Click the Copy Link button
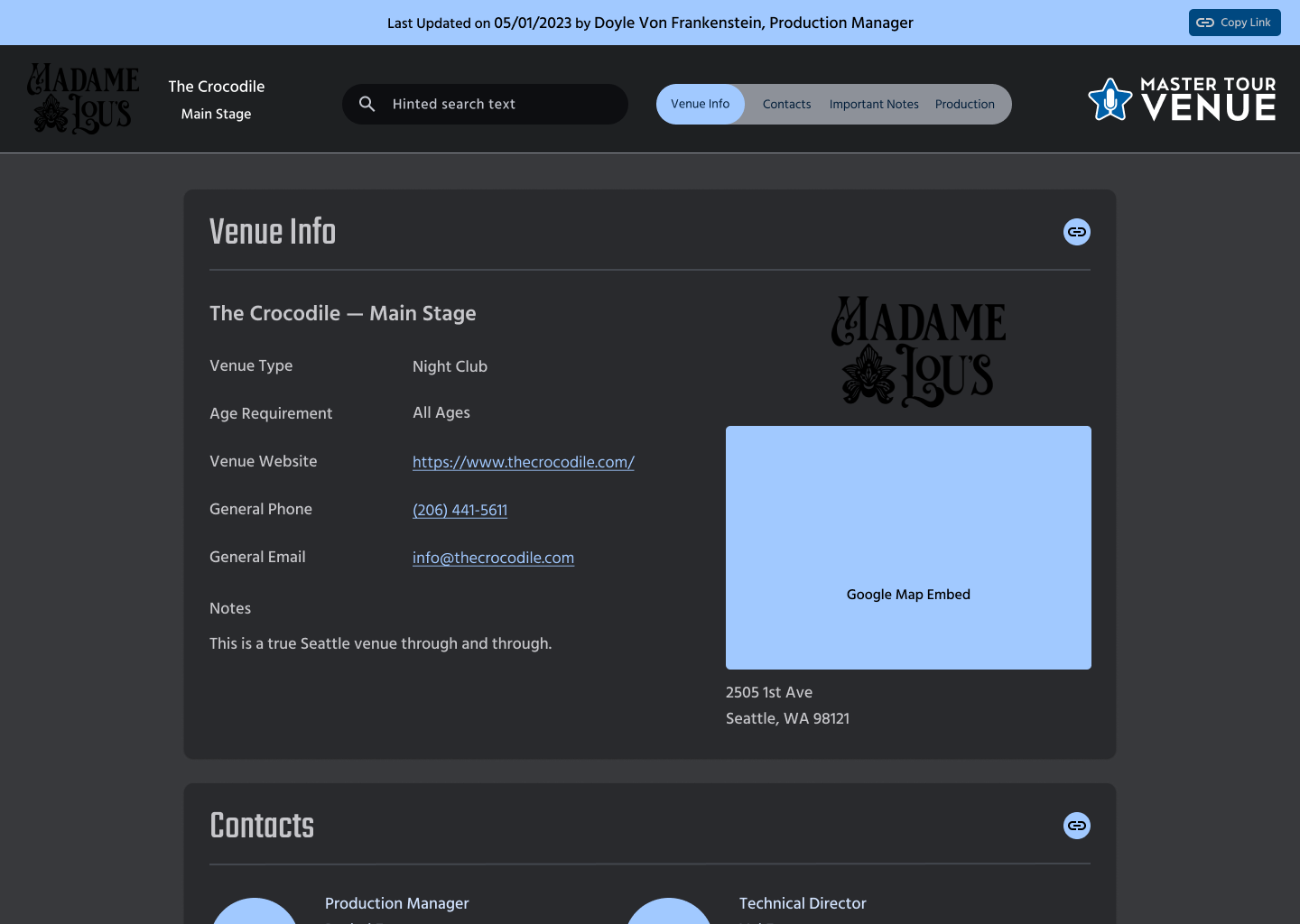The height and width of the screenshot is (924, 1300). [1234, 23]
